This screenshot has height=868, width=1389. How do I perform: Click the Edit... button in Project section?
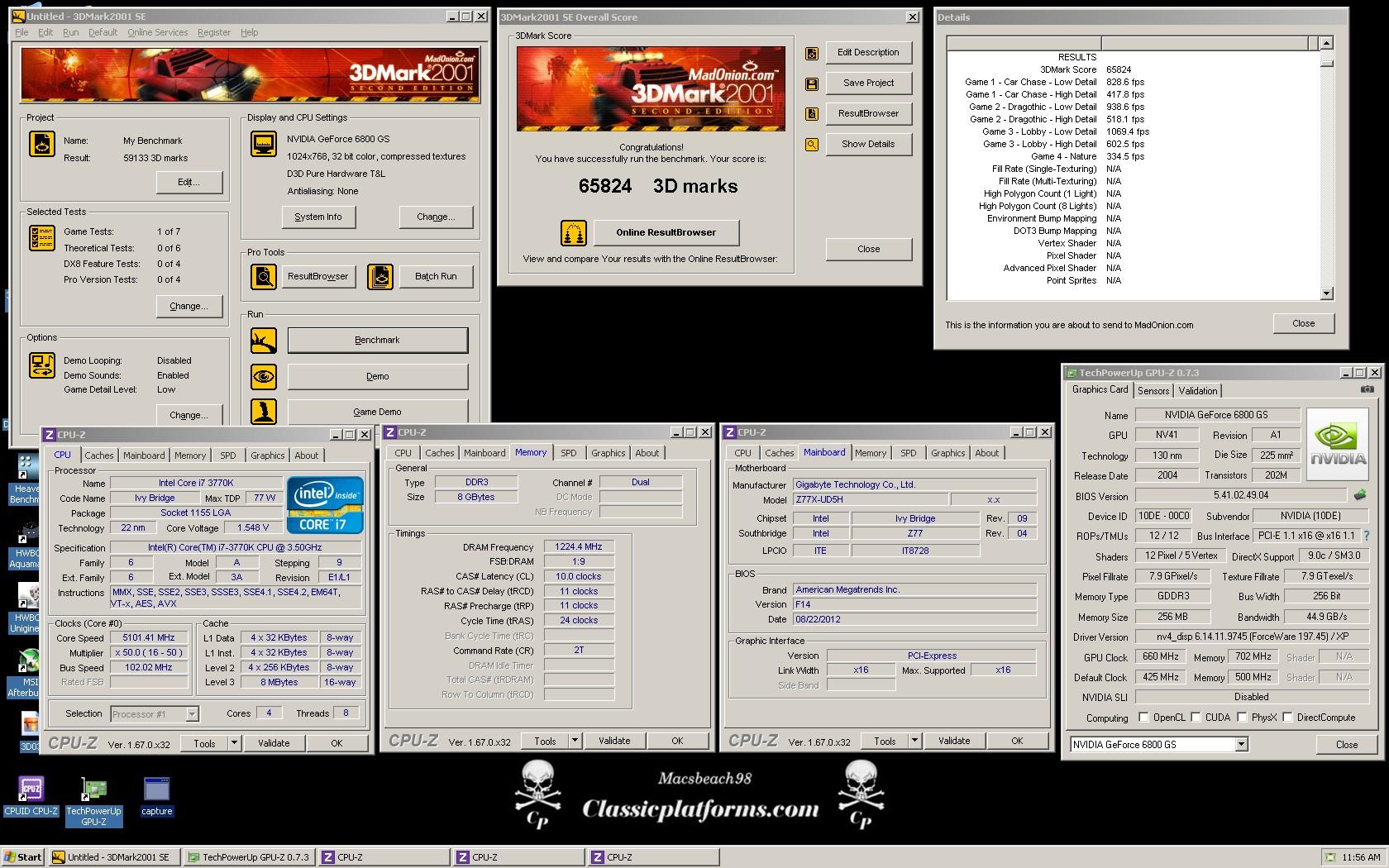point(189,182)
